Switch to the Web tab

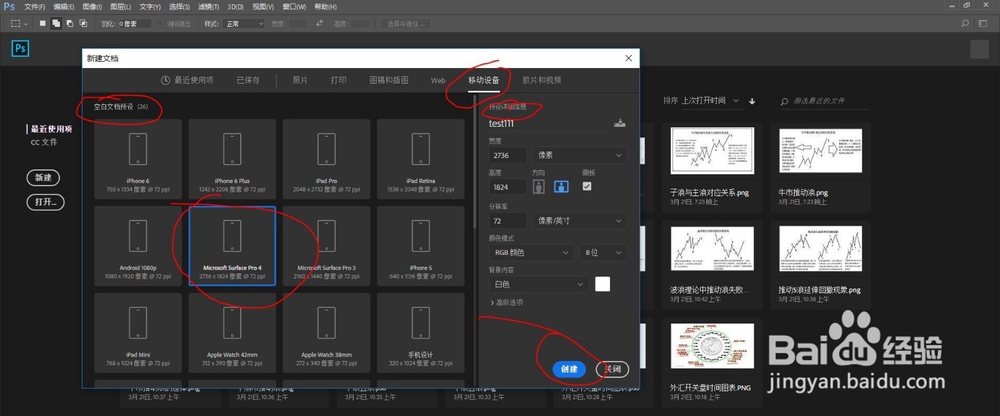coord(438,80)
